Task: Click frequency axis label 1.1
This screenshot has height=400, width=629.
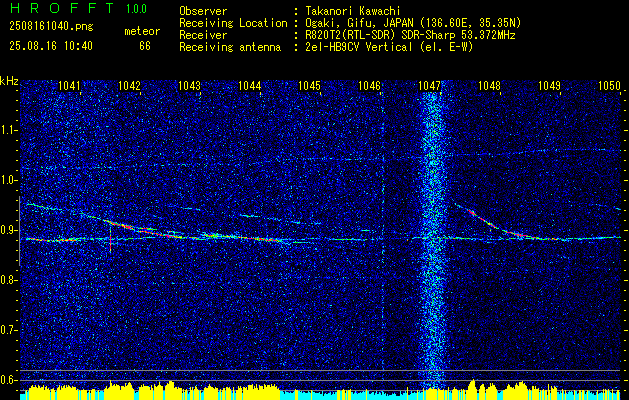Action: 7,130
